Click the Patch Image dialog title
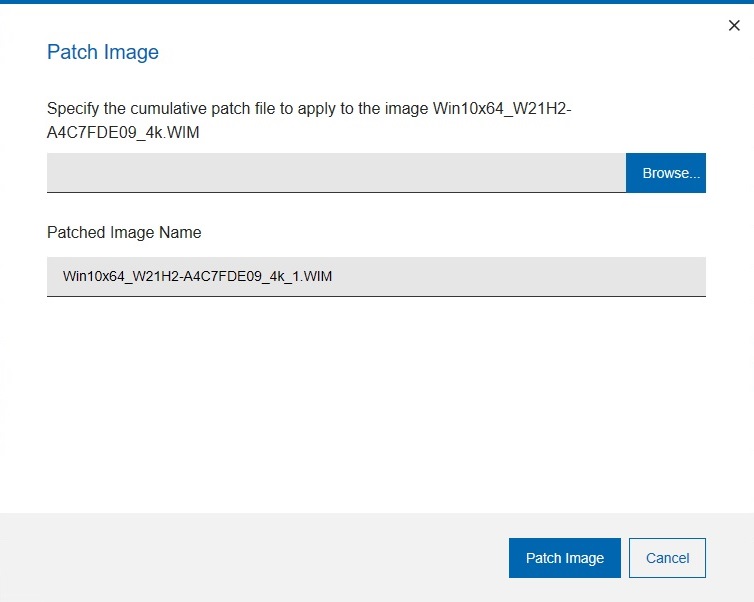Screen dimensions: 754x602 [103, 52]
